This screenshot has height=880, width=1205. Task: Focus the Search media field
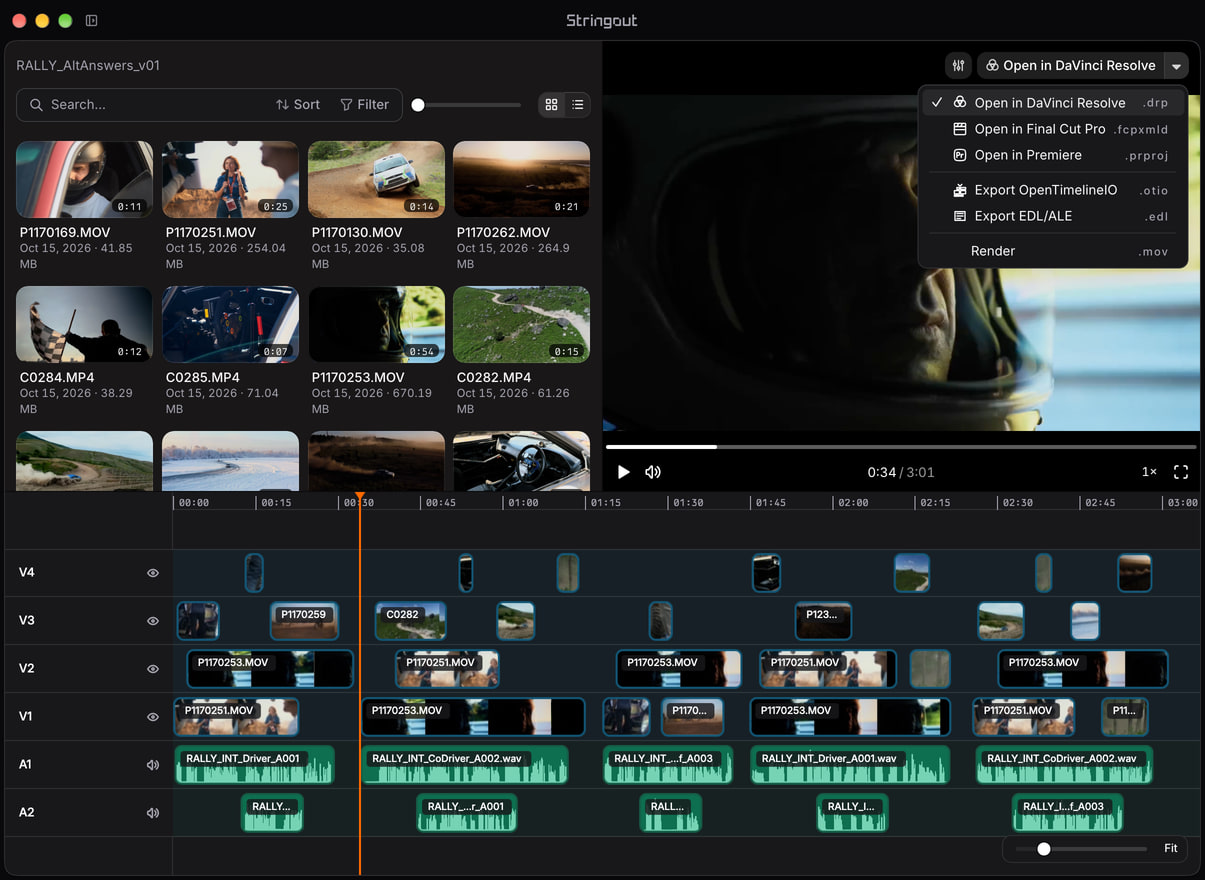145,105
